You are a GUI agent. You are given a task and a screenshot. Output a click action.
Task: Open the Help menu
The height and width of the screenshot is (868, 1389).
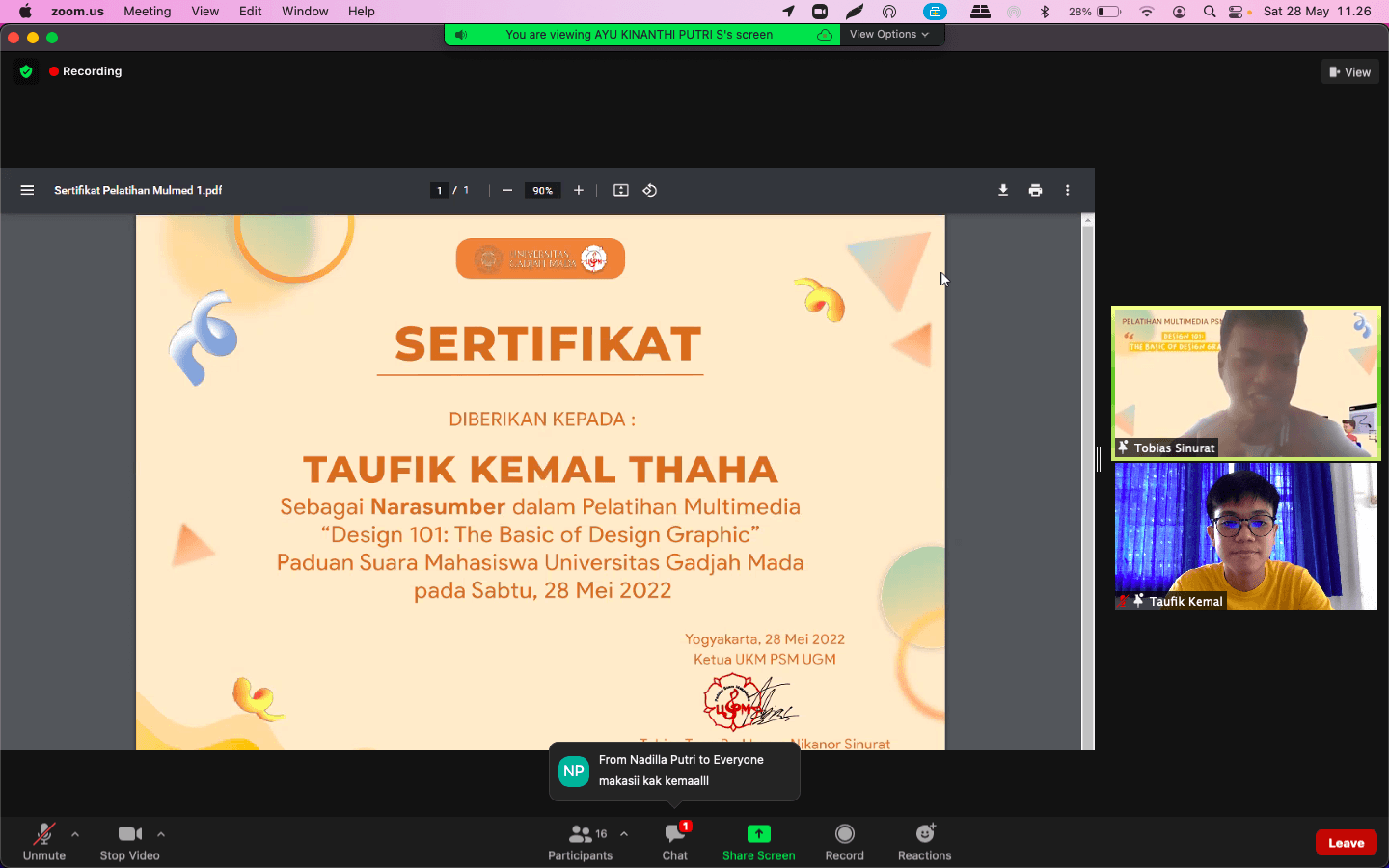tap(362, 12)
